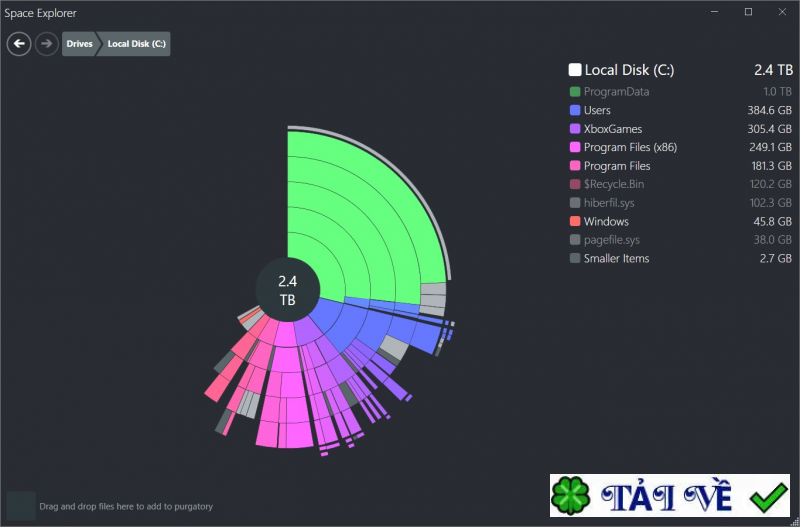Click the TẢI VỀ download banner

tap(669, 495)
